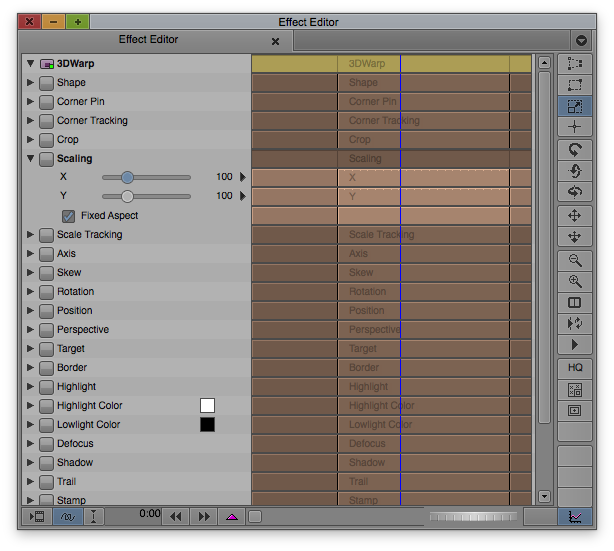The image size is (614, 551).
Task: Expand the Scale Tracking parameters
Action: [30, 234]
